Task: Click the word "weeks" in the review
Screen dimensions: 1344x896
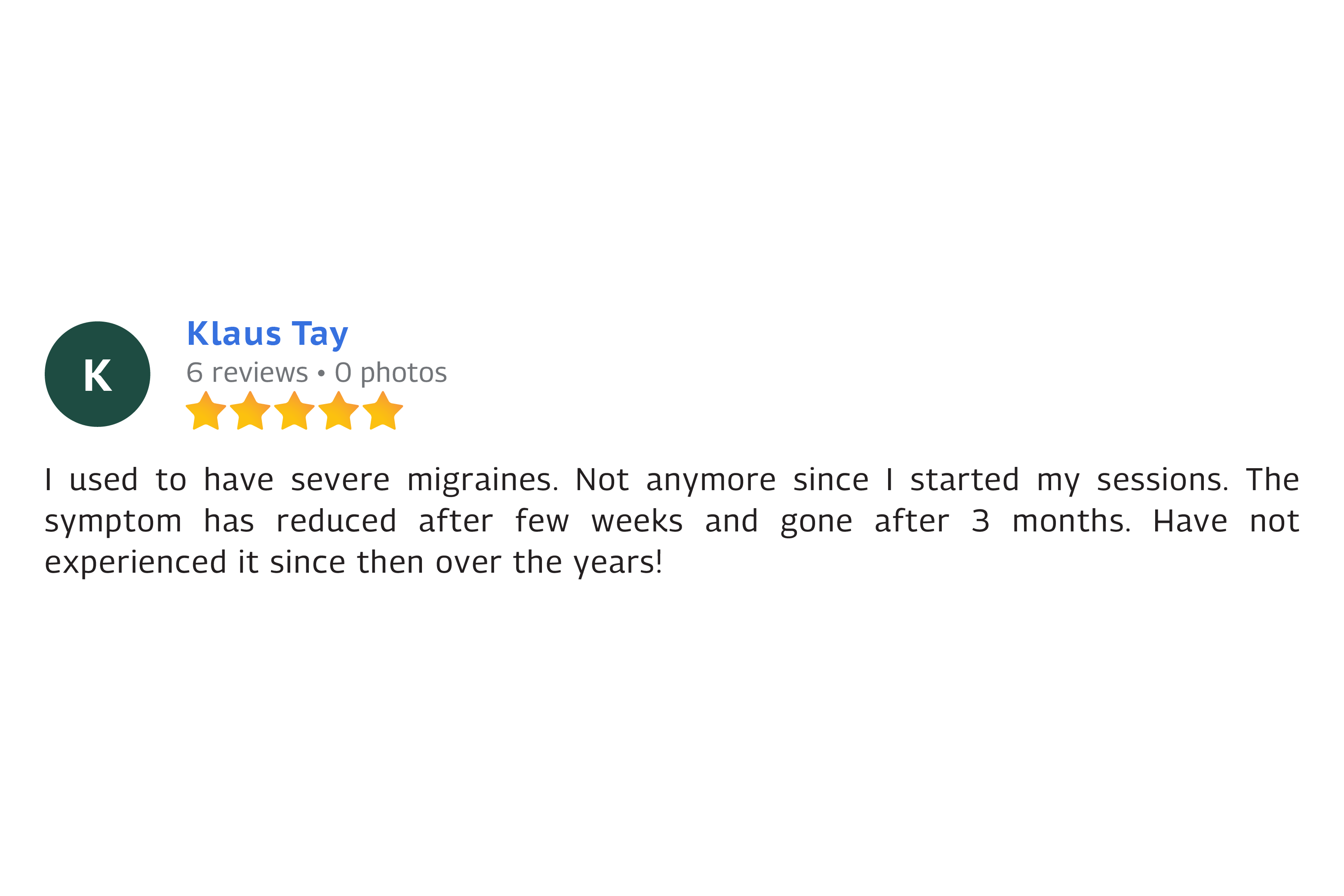Action: pos(637,522)
